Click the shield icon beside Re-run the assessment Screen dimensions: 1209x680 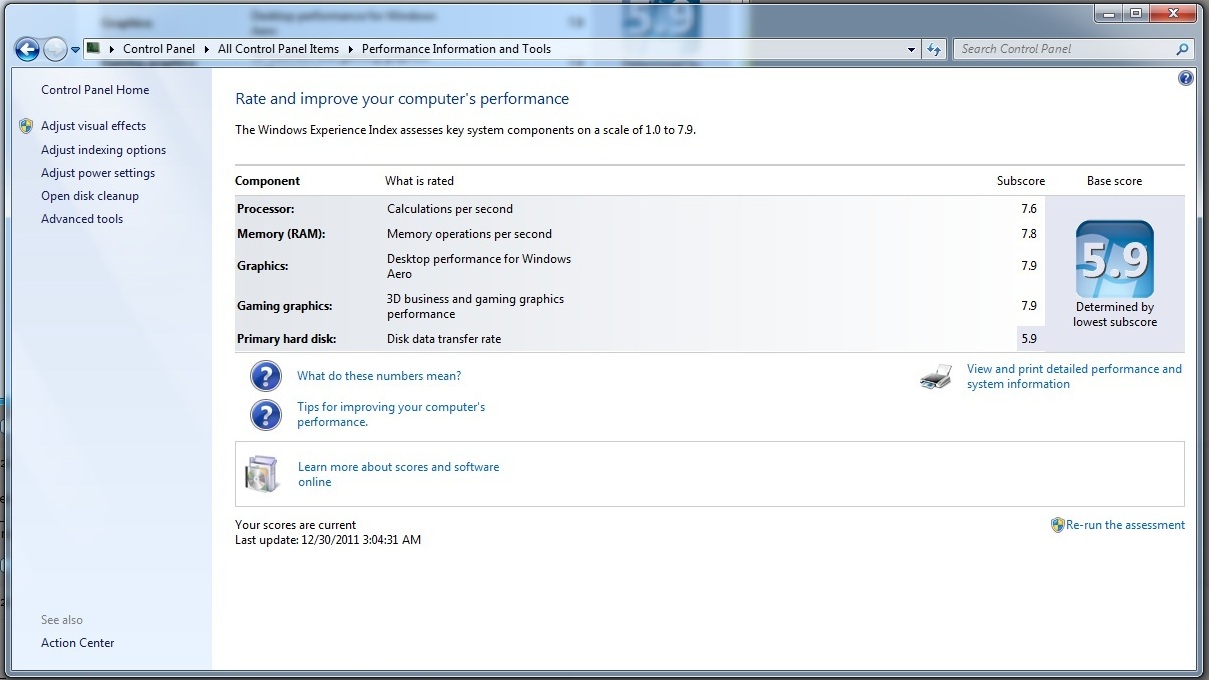[1058, 525]
